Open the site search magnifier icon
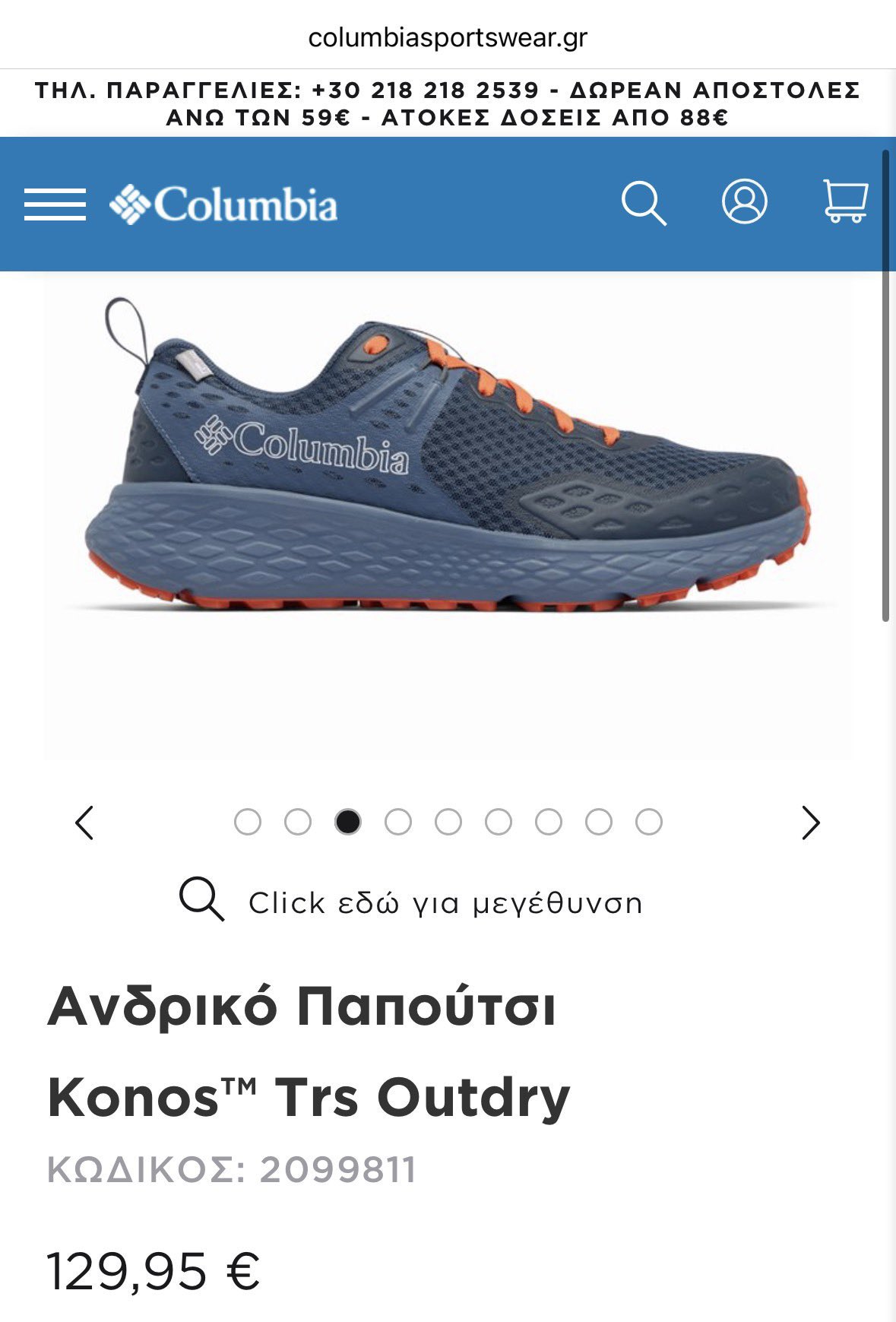 644,203
